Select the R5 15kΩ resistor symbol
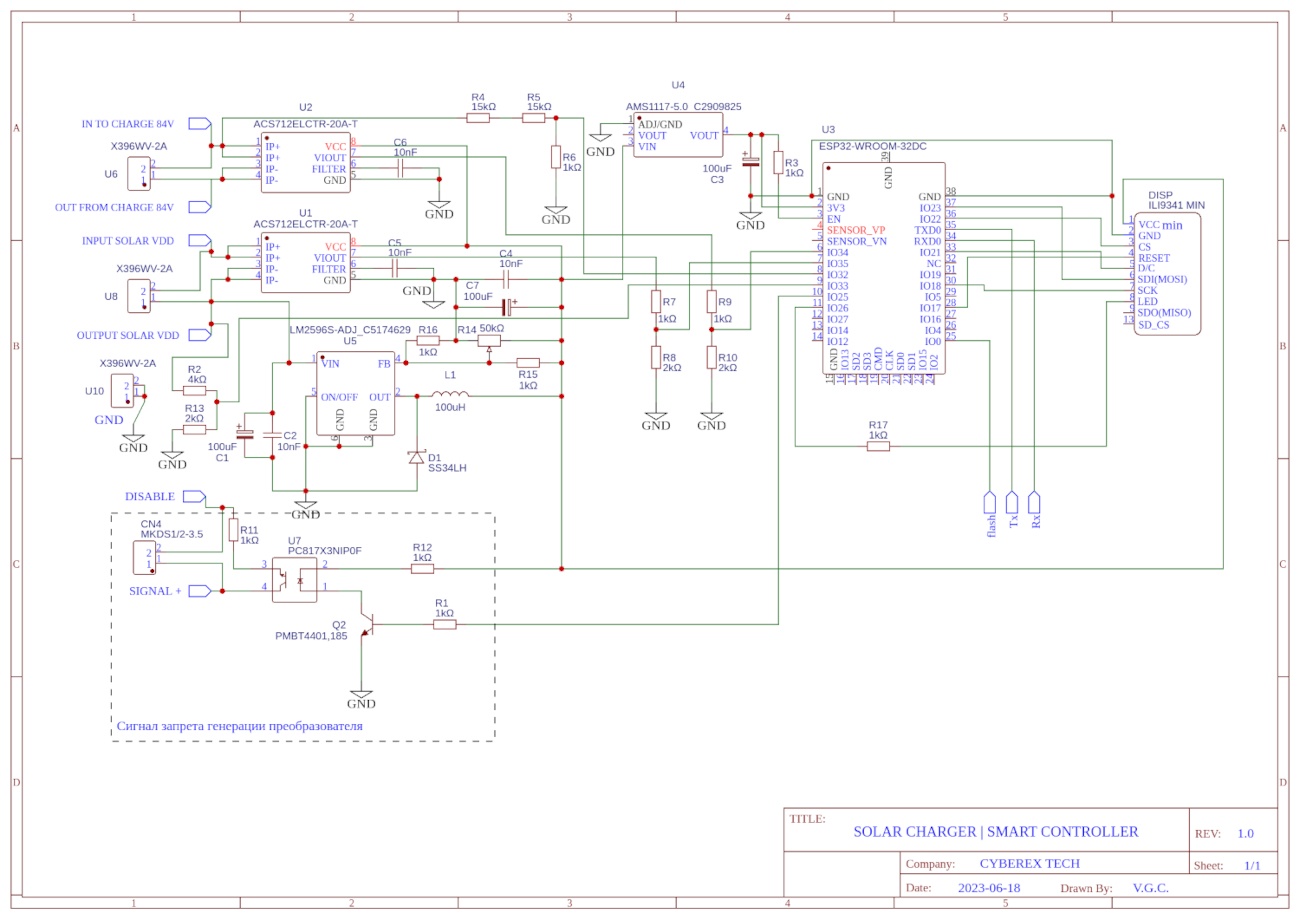 [533, 117]
